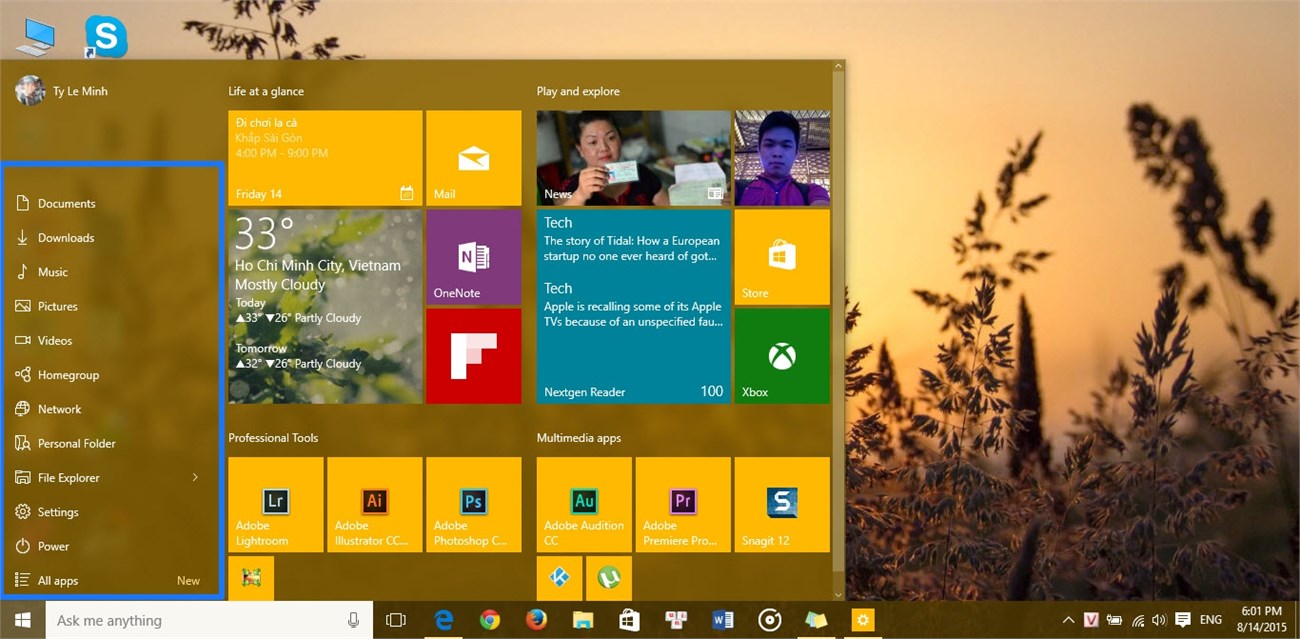This screenshot has width=1300, height=639.
Task: Show All apps list
Action: pyautogui.click(x=111, y=580)
